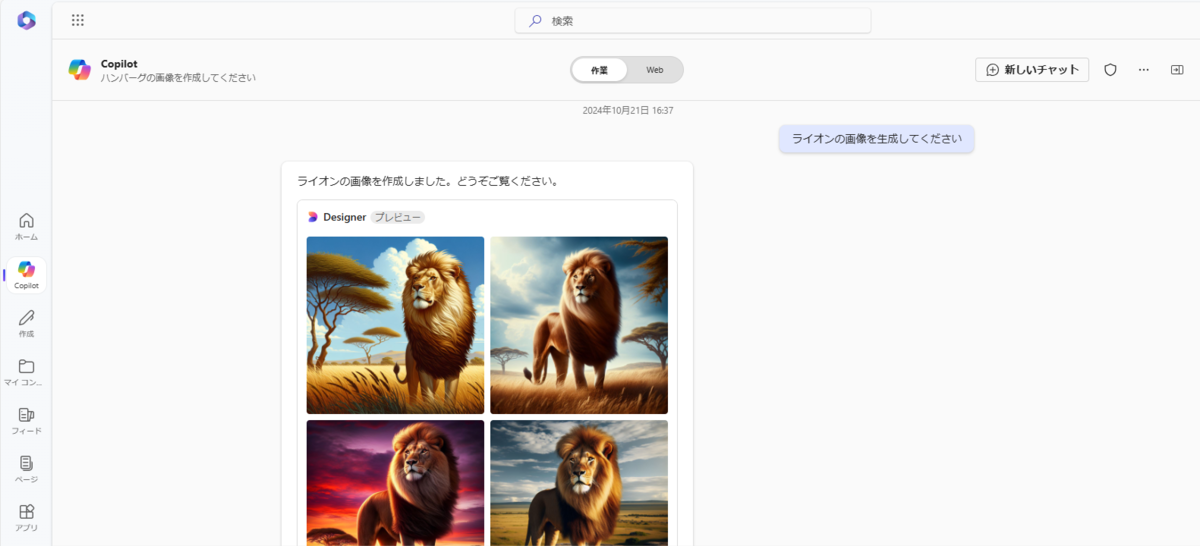Viewport: 1200px width, 546px height.
Task: Click the user message ライオンの画像を生成してください
Action: pos(877,139)
